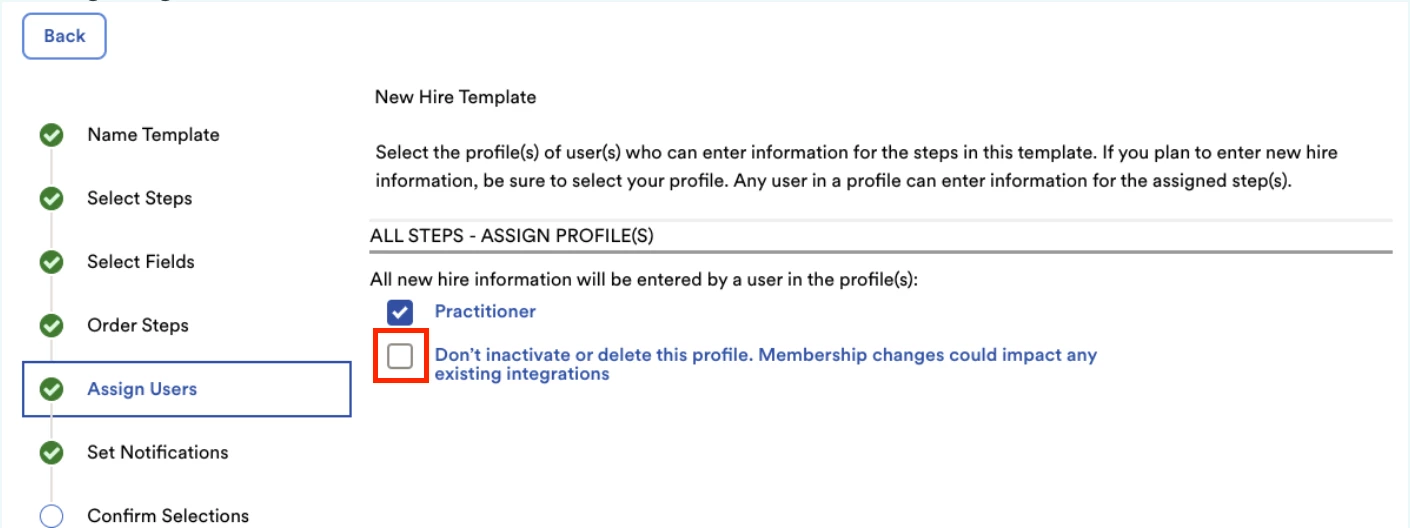The width and height of the screenshot is (1410, 528).
Task: Click the Practitioner profile link
Action: [485, 311]
